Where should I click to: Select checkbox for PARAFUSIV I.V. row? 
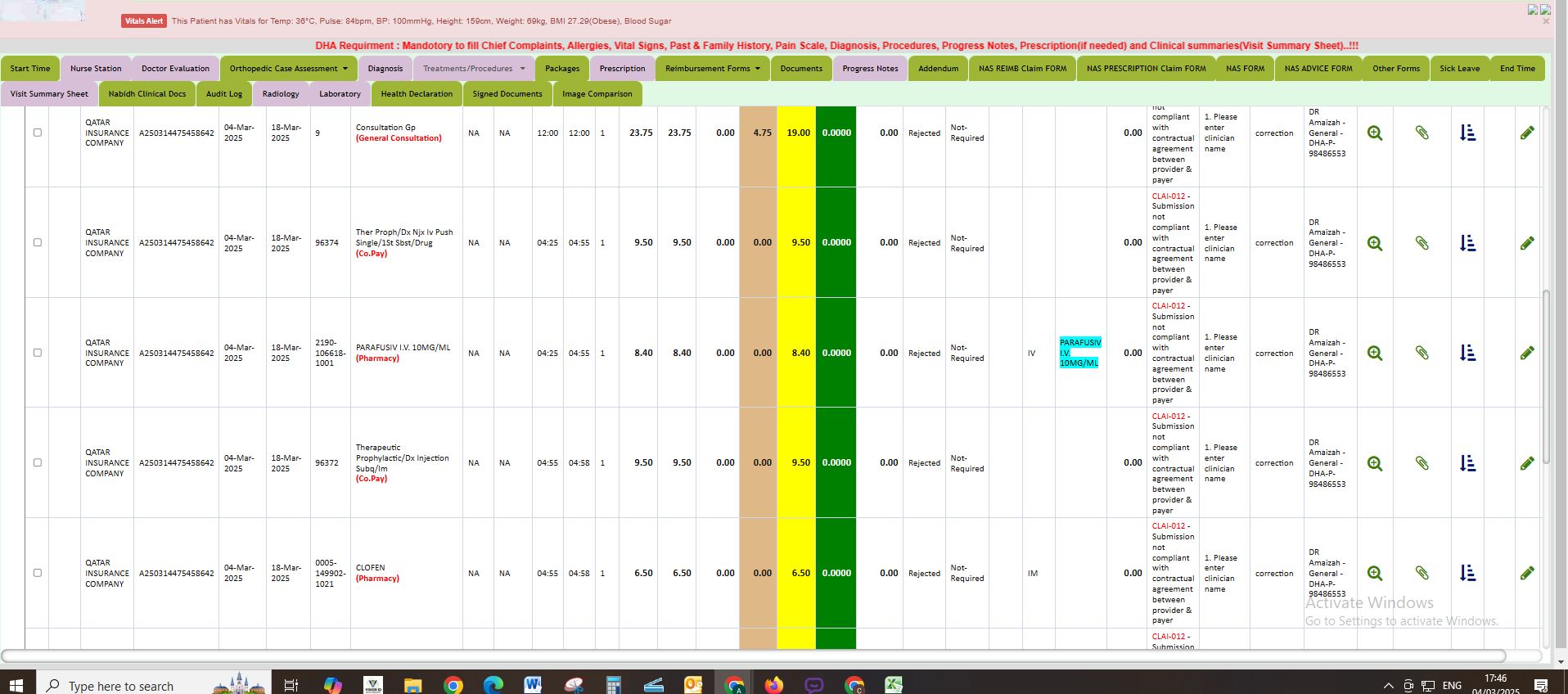click(x=37, y=353)
